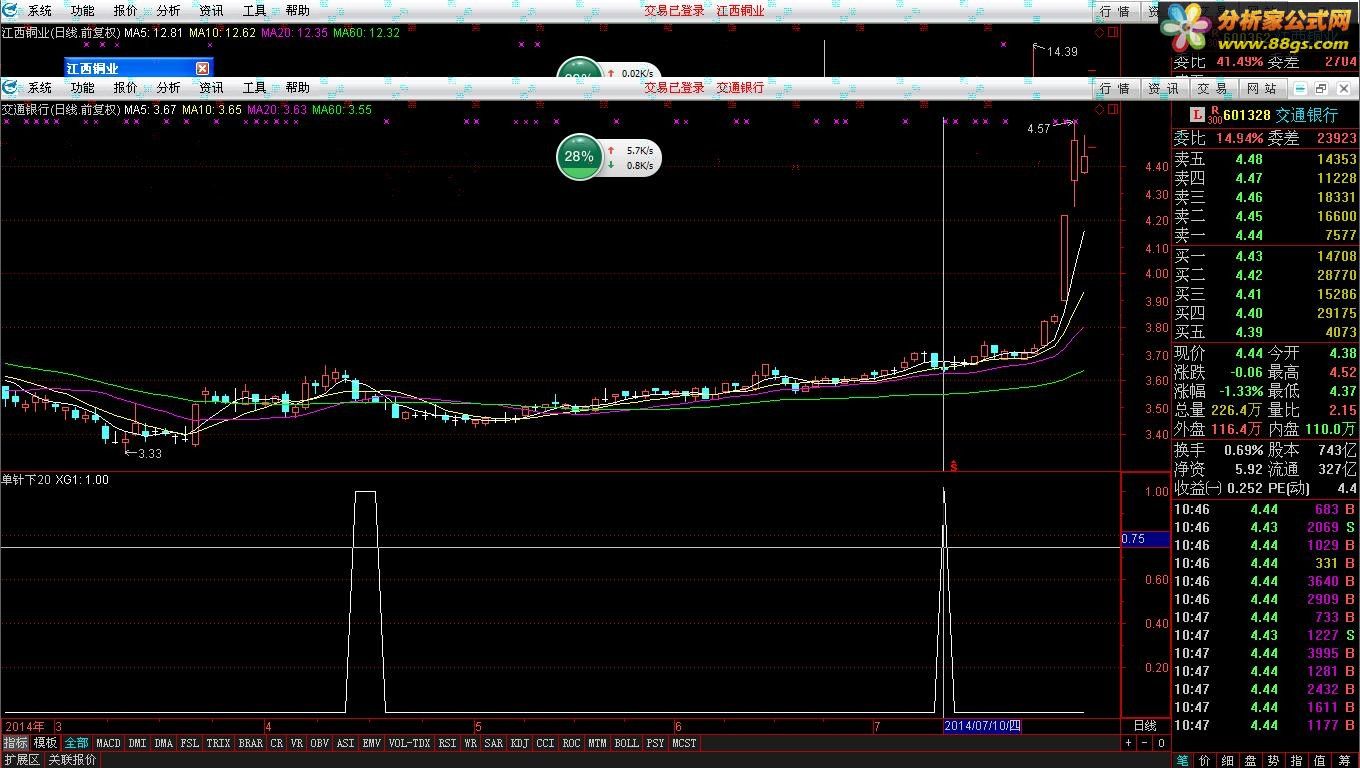Select the 势 tab below the tick list
Image resolution: width=1360 pixels, height=768 pixels.
(1274, 760)
